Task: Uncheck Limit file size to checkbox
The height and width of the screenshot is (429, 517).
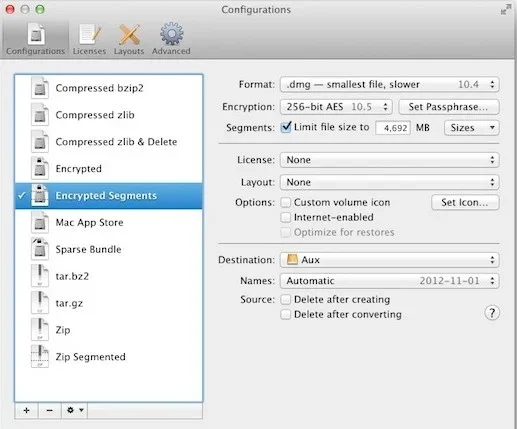Action: pyautogui.click(x=286, y=127)
